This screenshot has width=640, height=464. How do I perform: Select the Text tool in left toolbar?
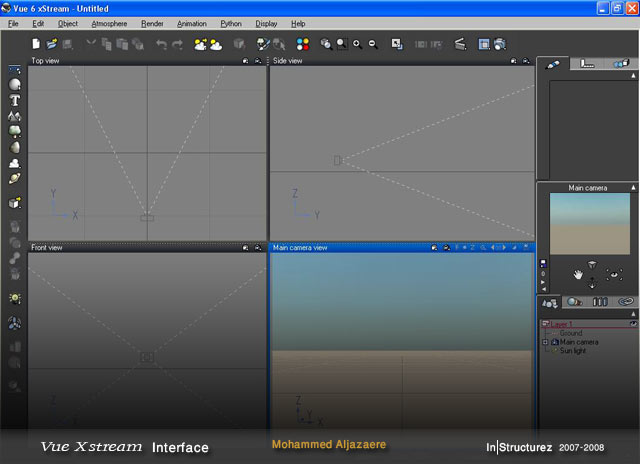click(15, 100)
